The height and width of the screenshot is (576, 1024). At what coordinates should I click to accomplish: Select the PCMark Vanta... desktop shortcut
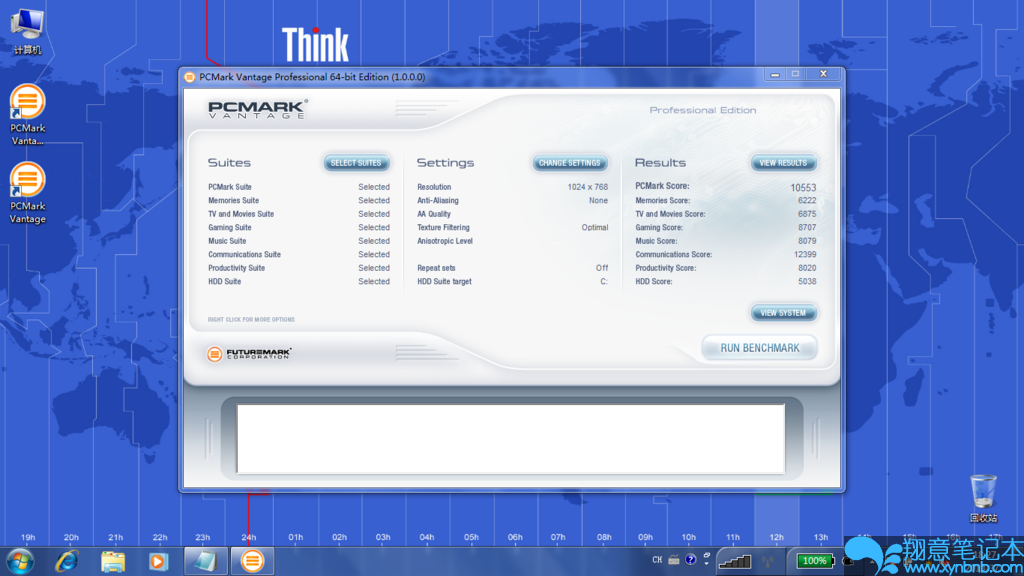click(x=27, y=115)
